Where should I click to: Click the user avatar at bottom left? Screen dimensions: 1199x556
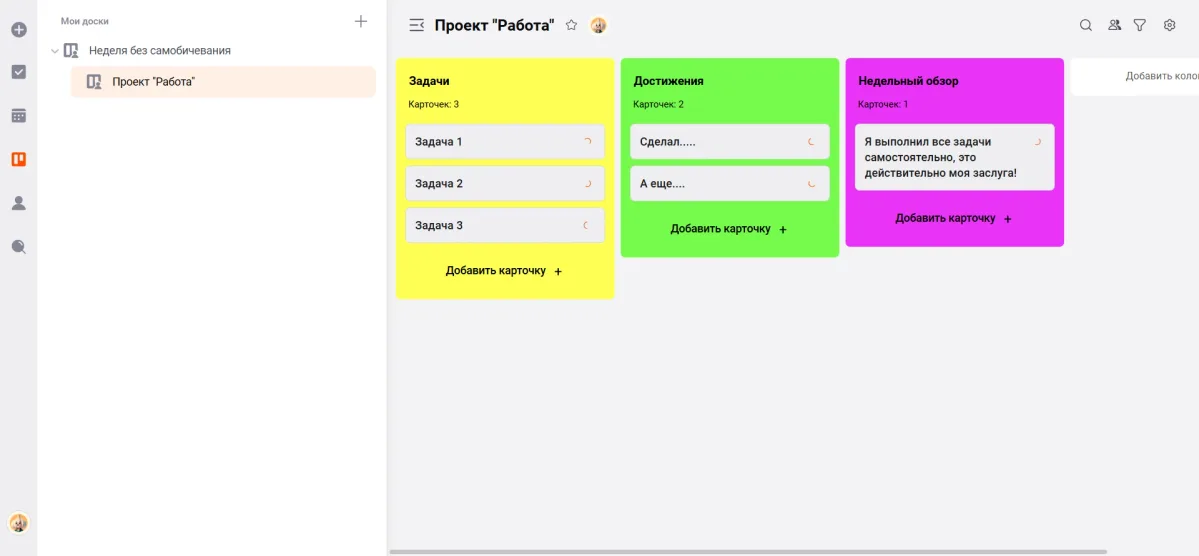pos(18,523)
